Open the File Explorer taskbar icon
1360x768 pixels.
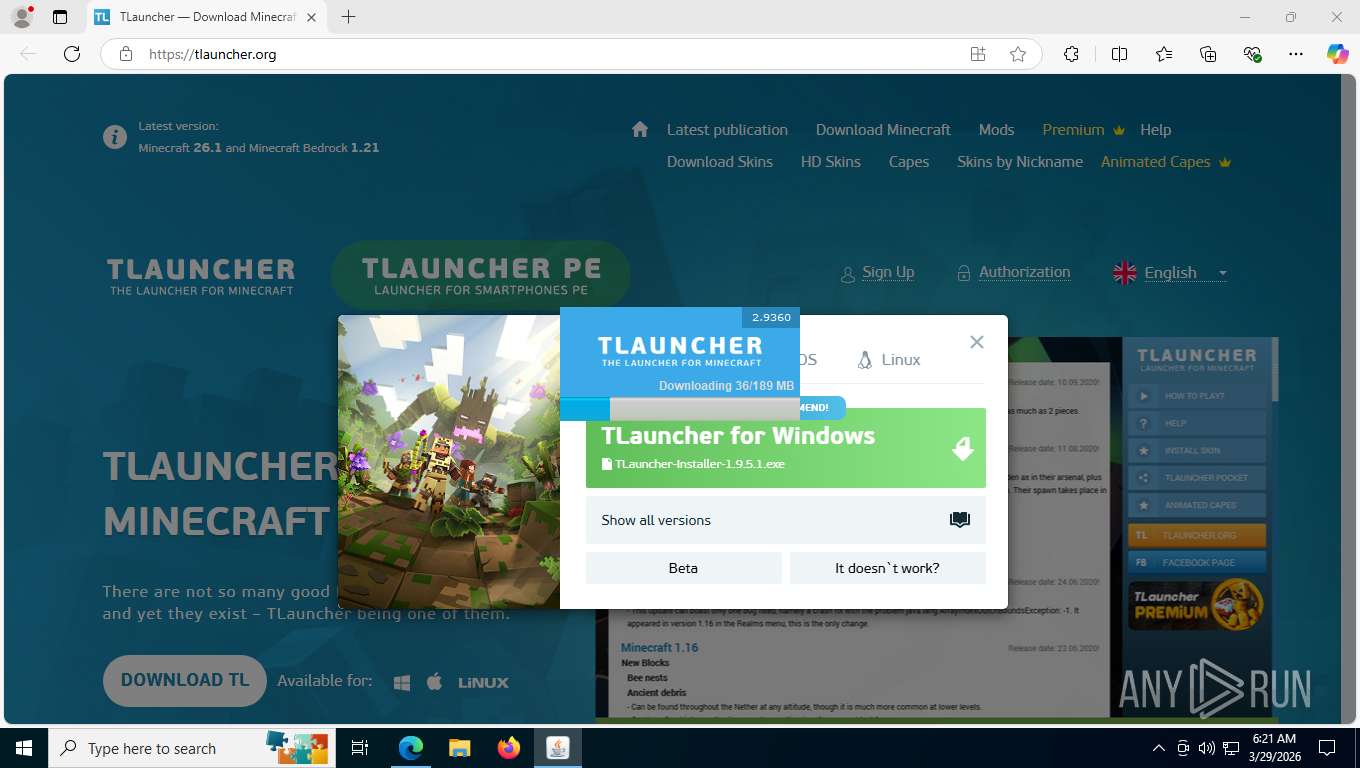(x=459, y=748)
